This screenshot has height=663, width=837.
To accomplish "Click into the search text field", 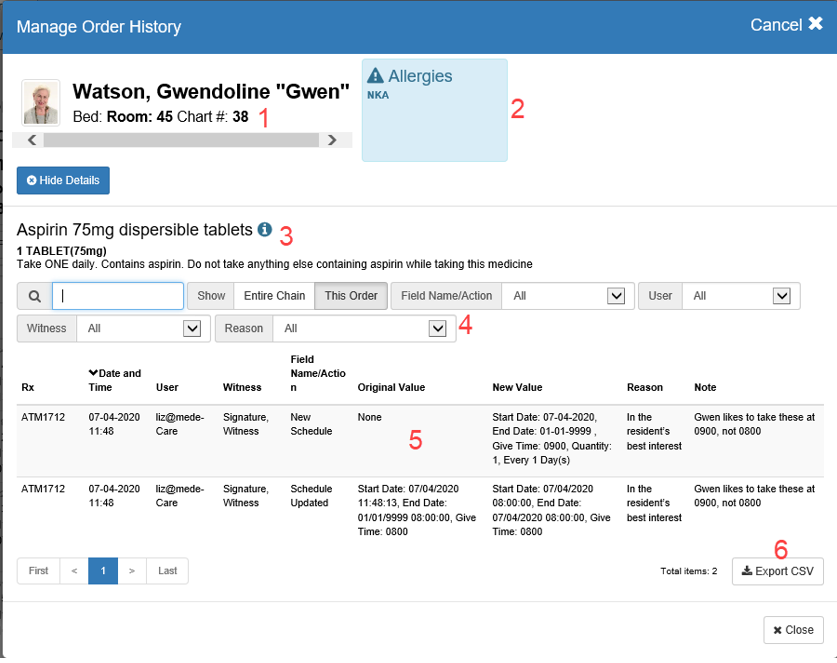I will [x=118, y=296].
